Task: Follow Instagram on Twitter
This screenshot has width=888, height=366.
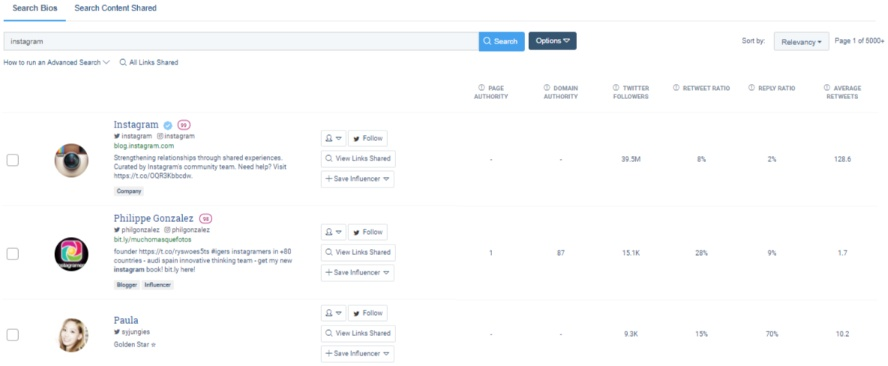Action: pyautogui.click(x=368, y=138)
